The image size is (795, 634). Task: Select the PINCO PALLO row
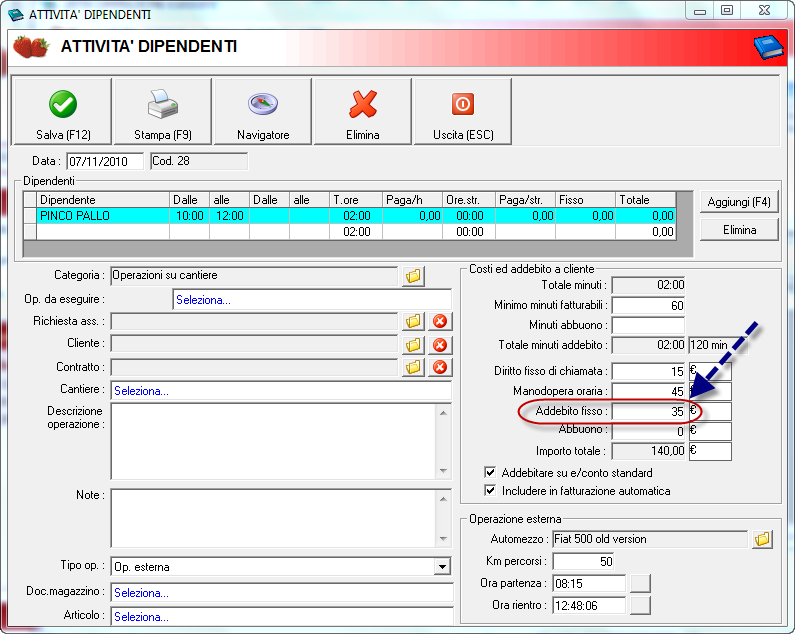tap(350, 216)
